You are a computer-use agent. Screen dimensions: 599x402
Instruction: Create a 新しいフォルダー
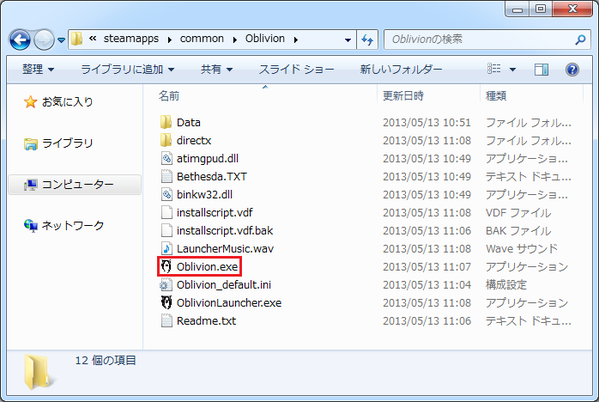[401, 69]
